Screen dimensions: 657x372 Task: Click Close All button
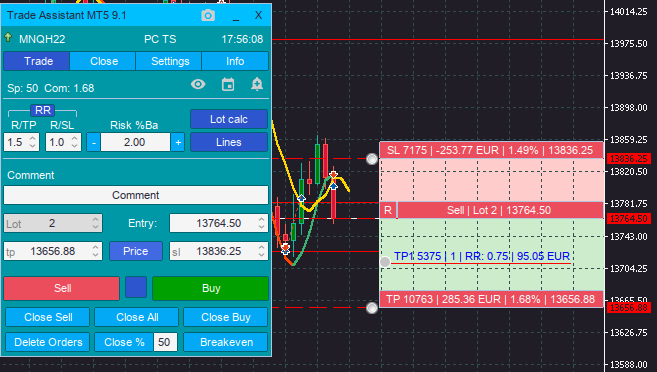[x=137, y=317]
